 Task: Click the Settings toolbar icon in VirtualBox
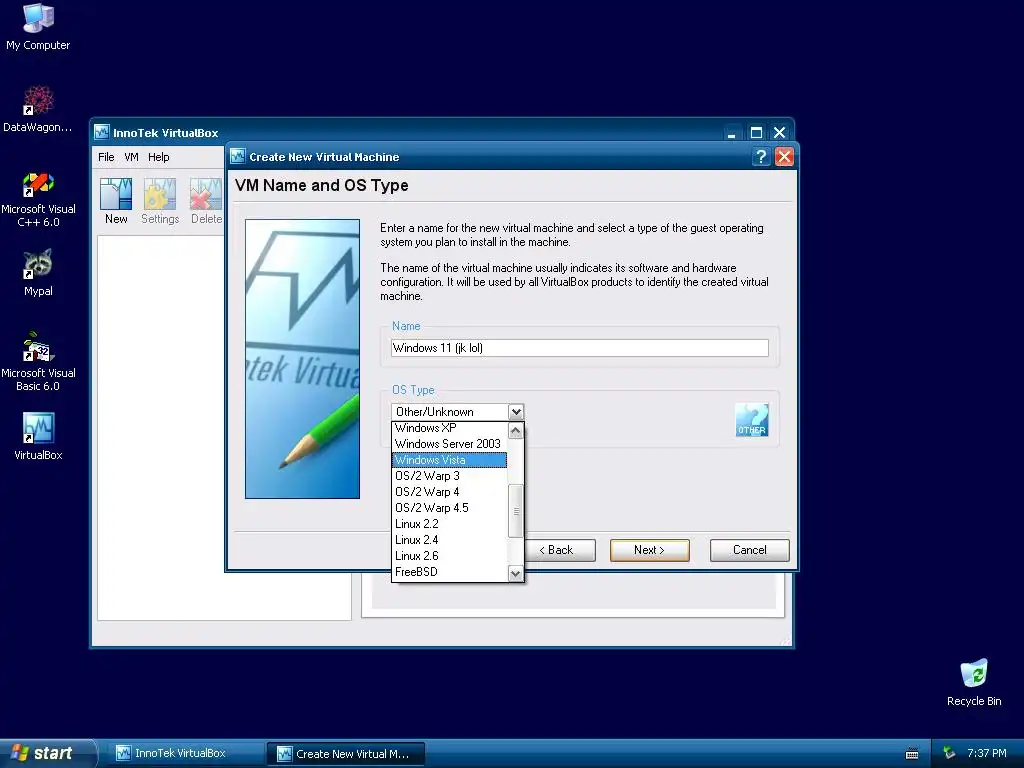pyautogui.click(x=160, y=201)
